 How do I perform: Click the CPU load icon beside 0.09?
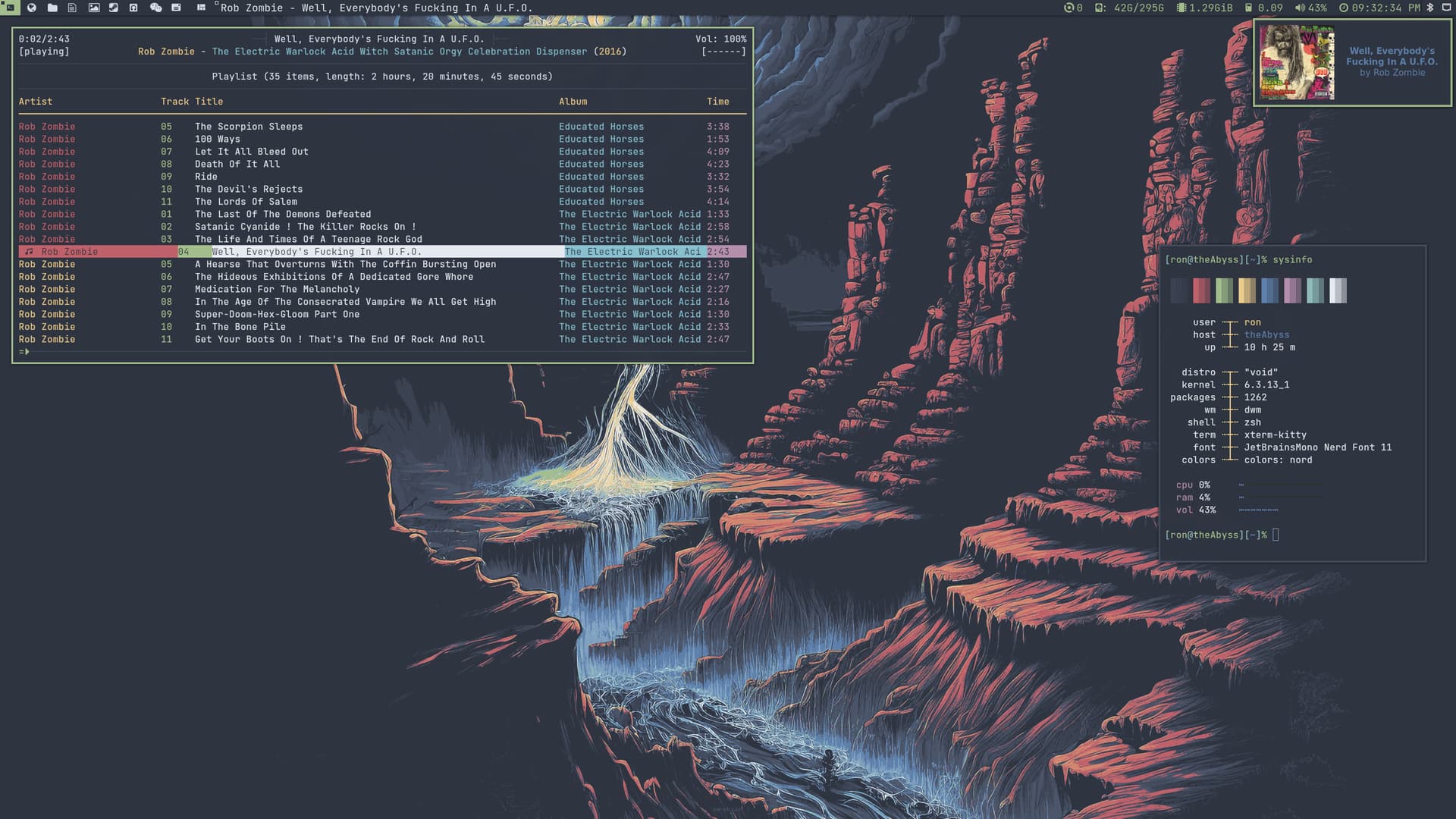(x=1248, y=8)
